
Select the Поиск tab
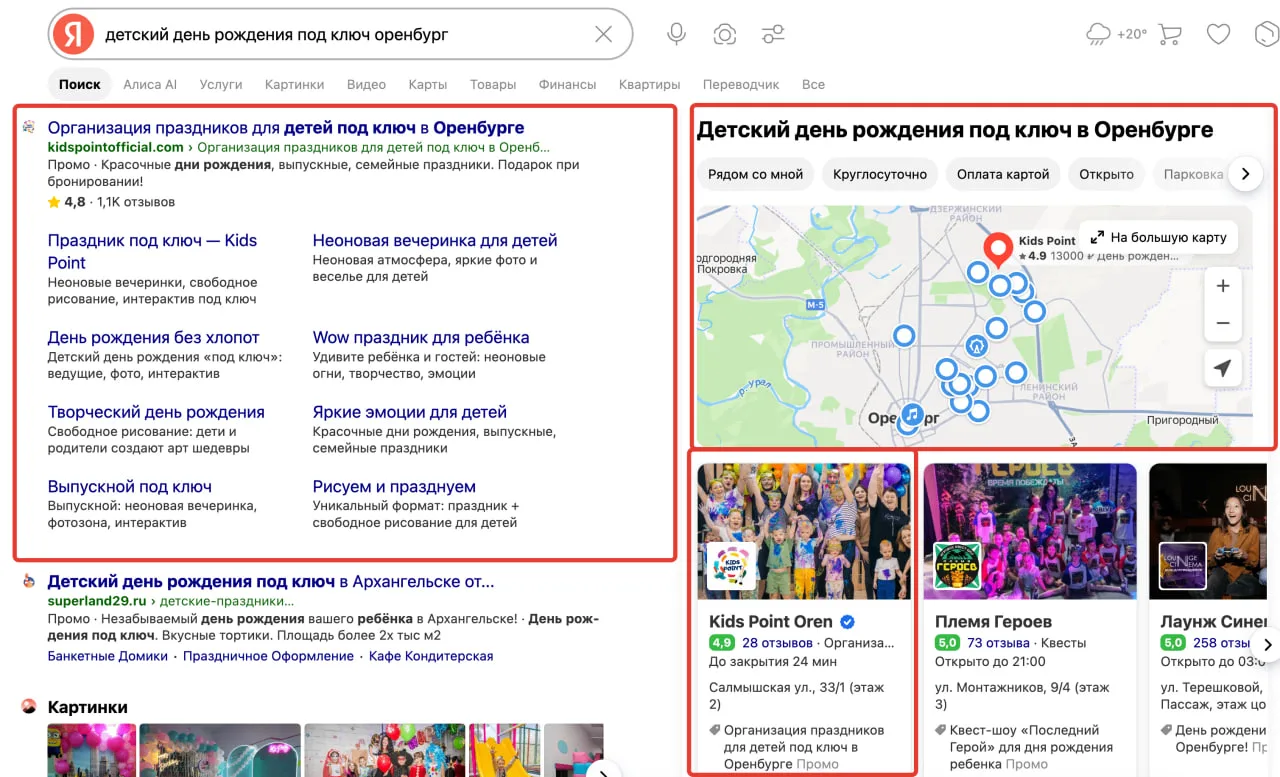pyautogui.click(x=80, y=84)
